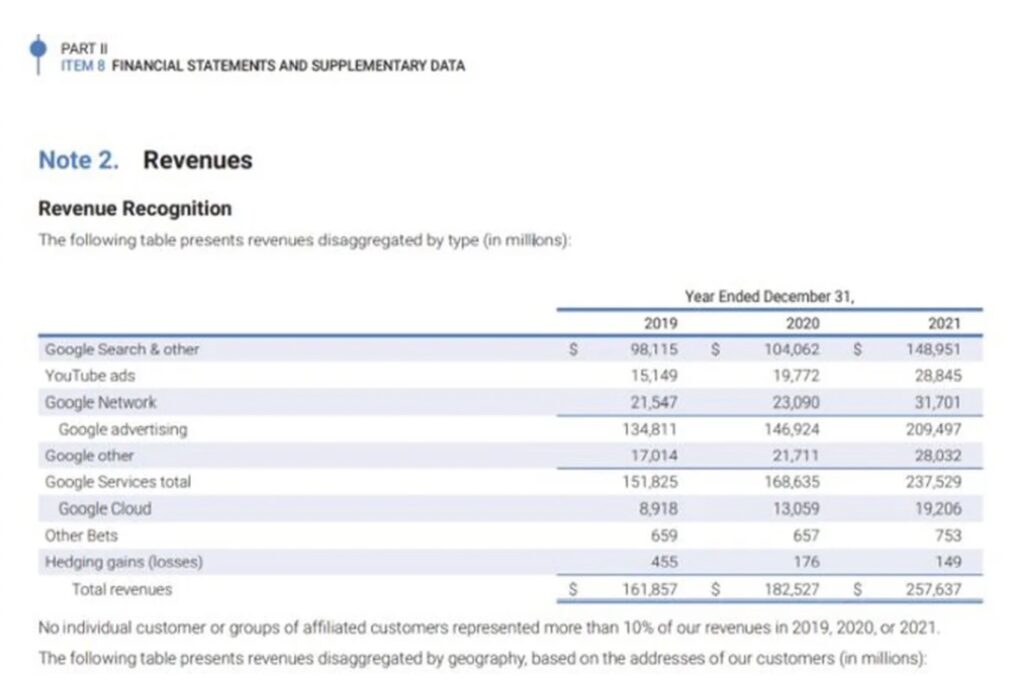Click the 2020 column header
This screenshot has height=695, width=1024.
[x=802, y=323]
